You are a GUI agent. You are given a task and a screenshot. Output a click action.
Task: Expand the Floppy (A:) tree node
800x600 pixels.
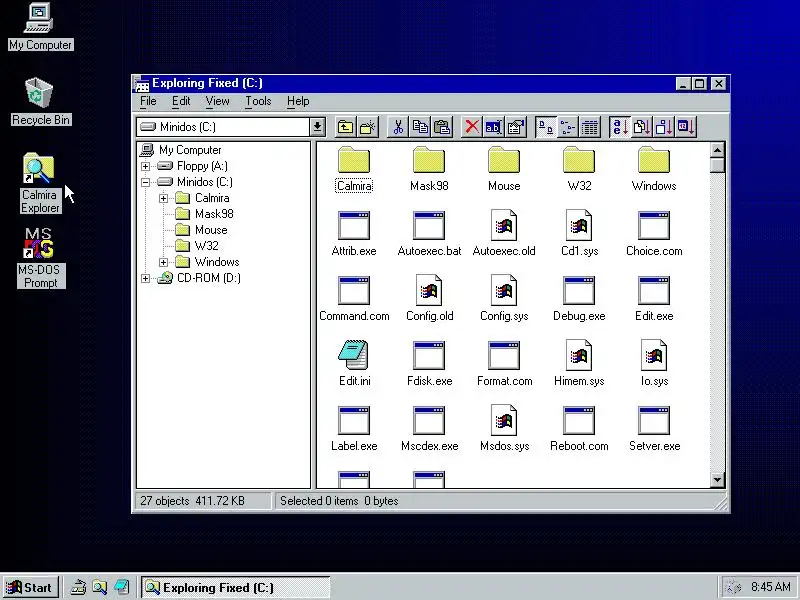(145, 166)
